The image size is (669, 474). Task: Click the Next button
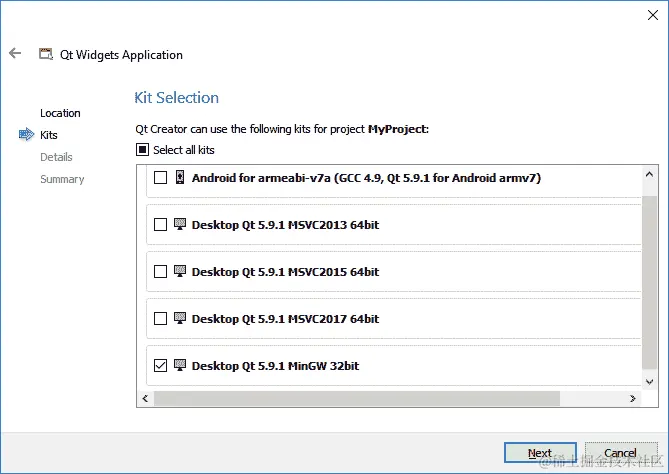pos(540,453)
